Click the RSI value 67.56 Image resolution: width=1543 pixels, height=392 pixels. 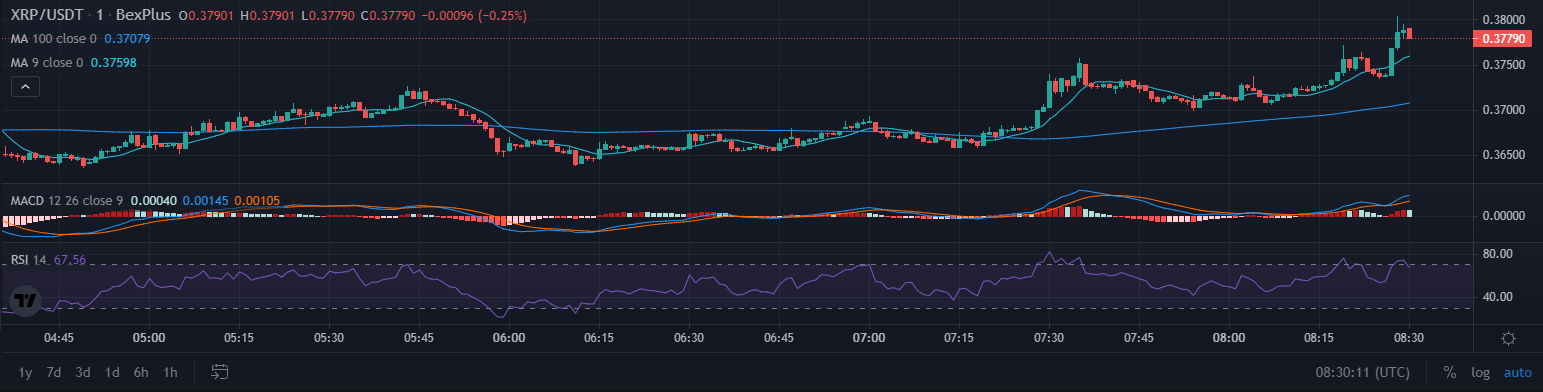pyautogui.click(x=70, y=260)
